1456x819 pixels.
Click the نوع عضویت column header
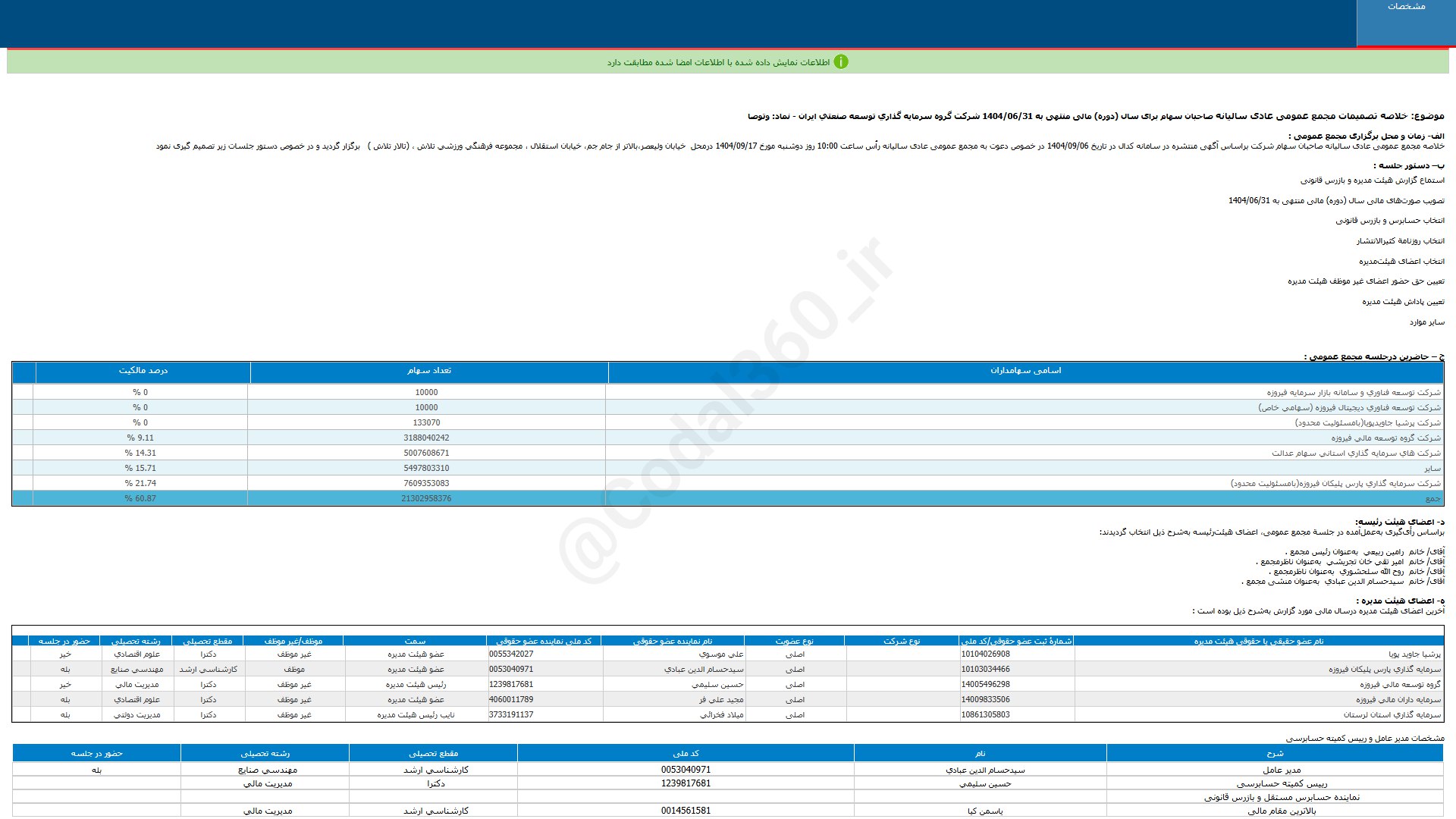[x=794, y=642]
